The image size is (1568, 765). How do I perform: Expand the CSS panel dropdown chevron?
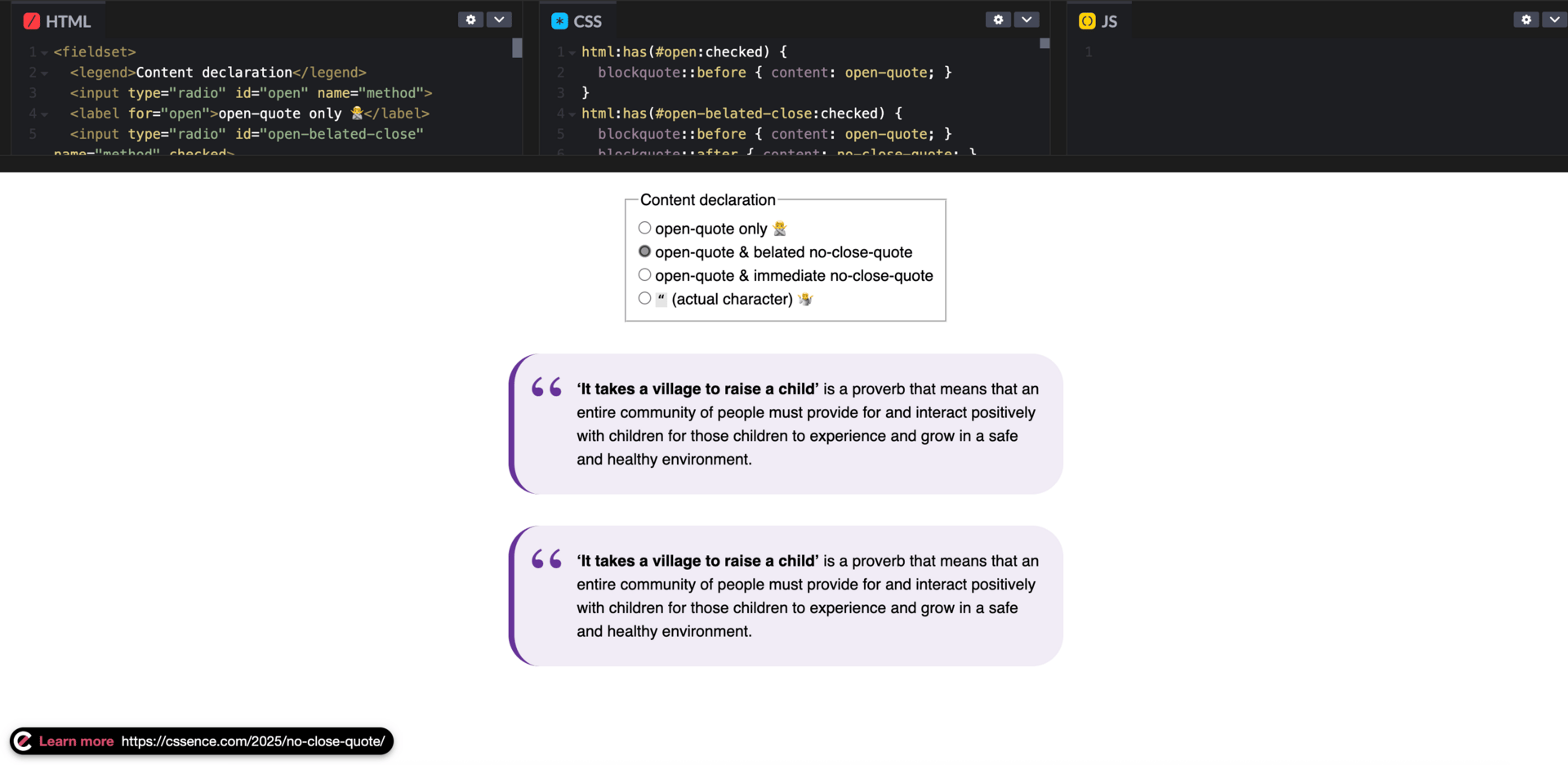pyautogui.click(x=1027, y=20)
